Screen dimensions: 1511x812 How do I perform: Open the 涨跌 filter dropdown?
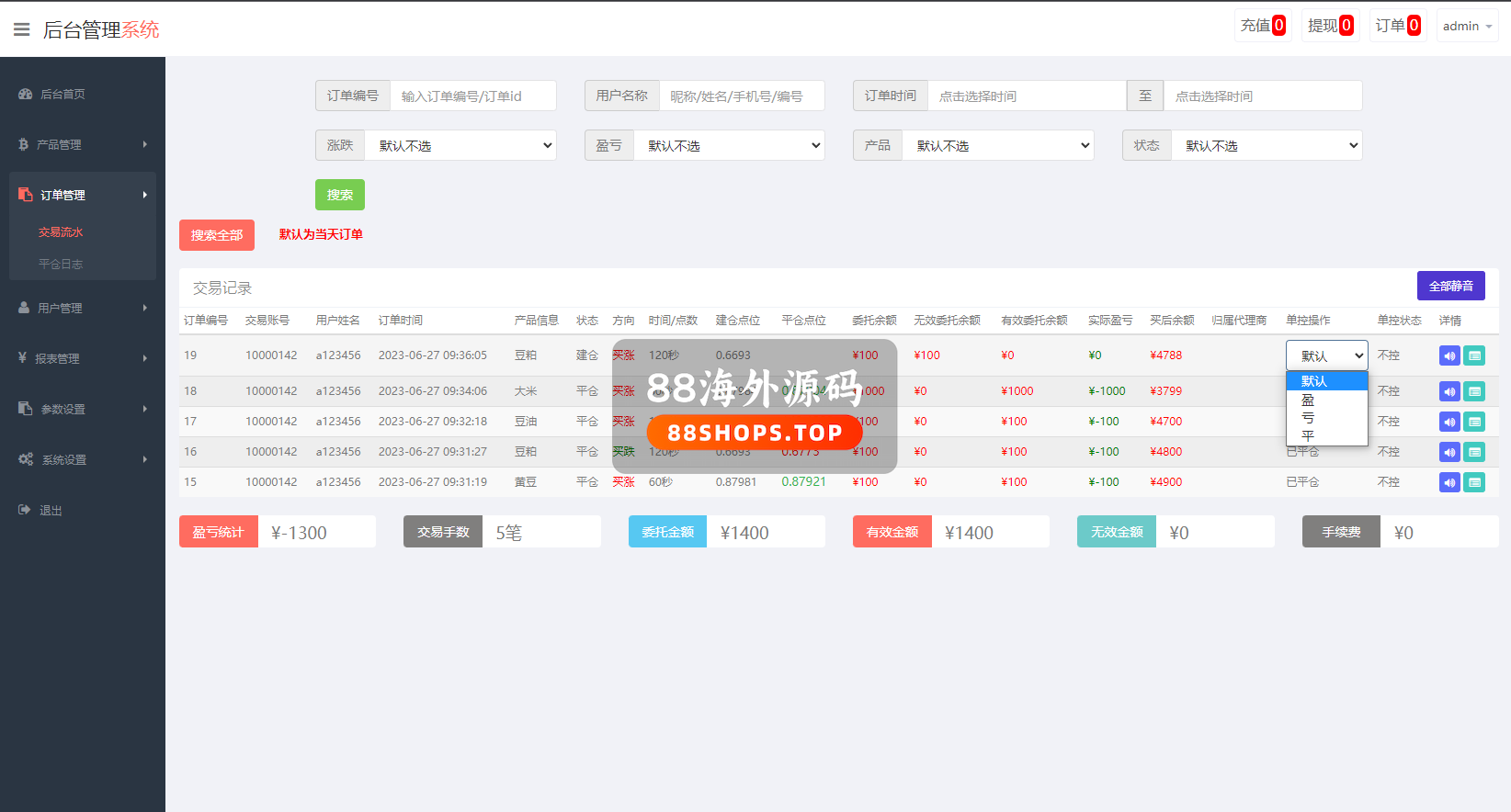tap(460, 146)
